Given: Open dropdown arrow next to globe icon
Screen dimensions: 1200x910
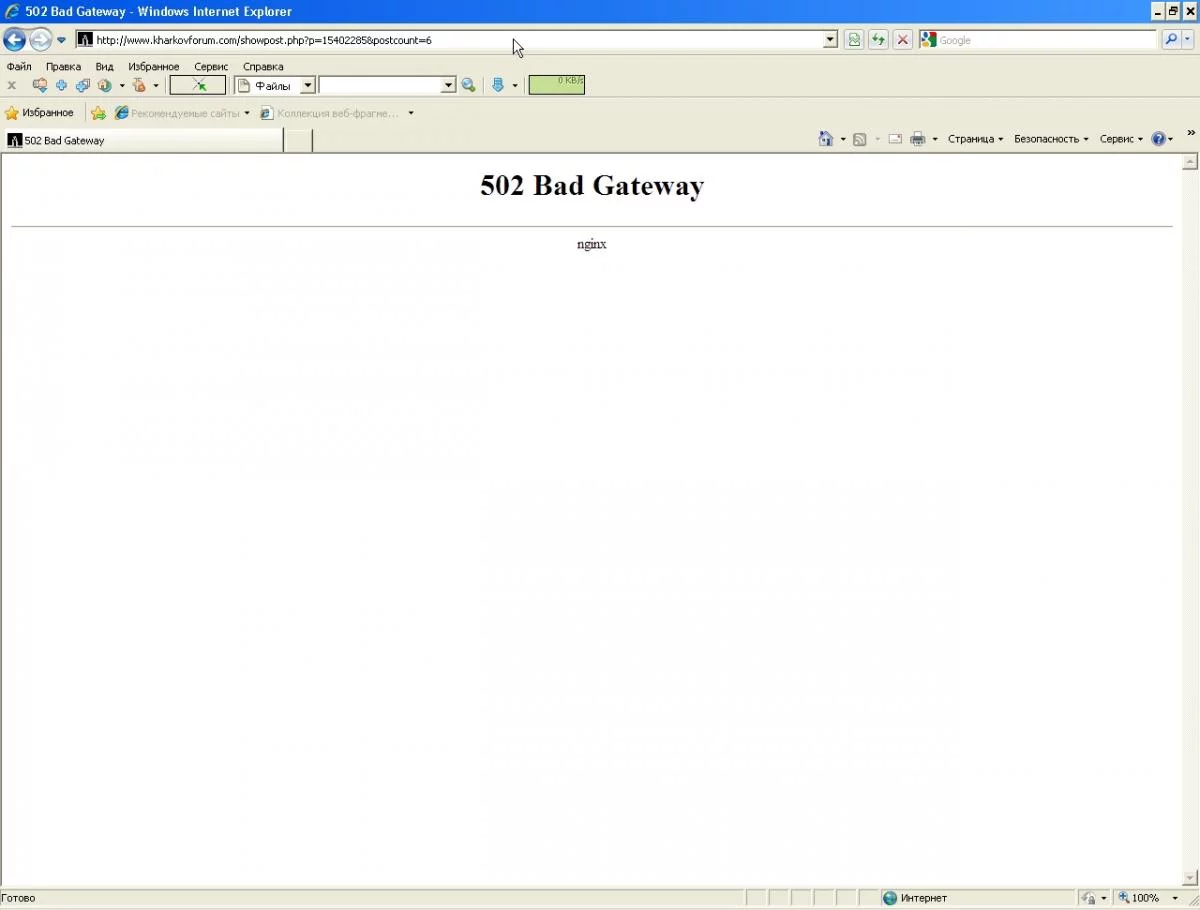Looking at the screenshot, I should point(122,86).
